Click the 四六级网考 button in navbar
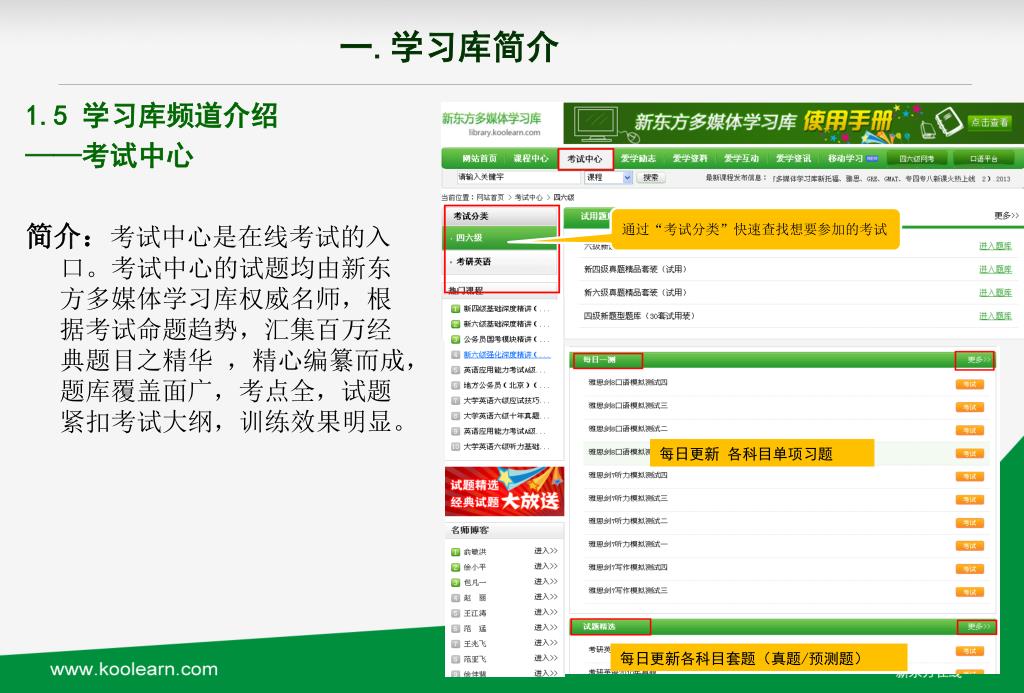Image resolution: width=1024 pixels, height=693 pixels. (916, 159)
